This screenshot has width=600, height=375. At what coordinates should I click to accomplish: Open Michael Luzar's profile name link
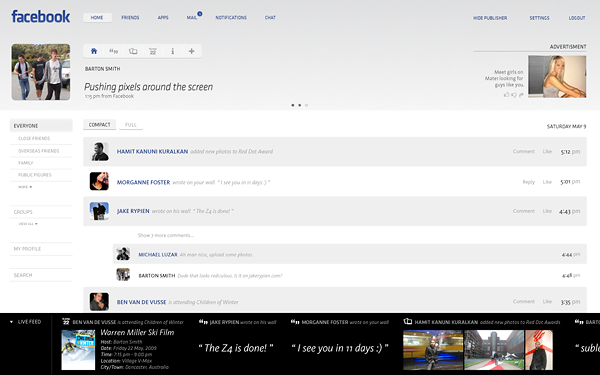point(158,254)
